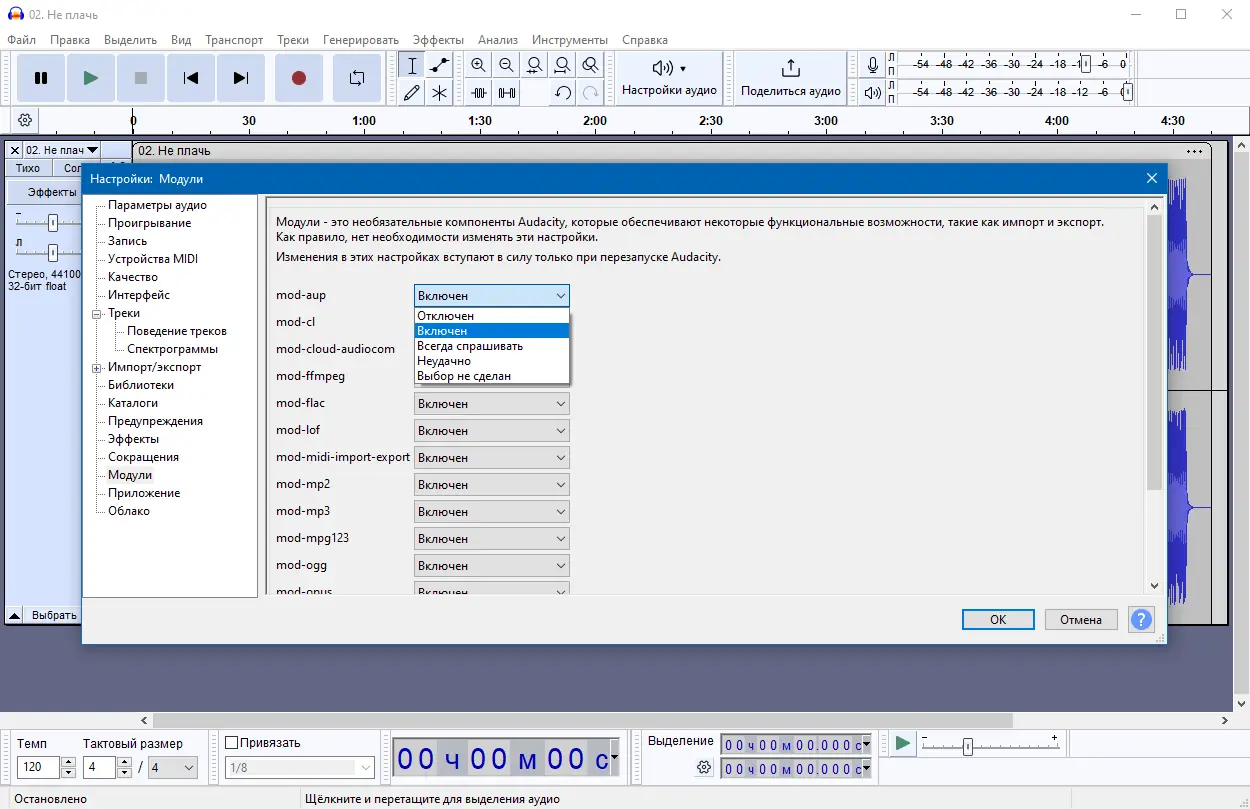Dismiss the dialog with Отмена
Screen dimensions: 1250x809
coord(1080,619)
